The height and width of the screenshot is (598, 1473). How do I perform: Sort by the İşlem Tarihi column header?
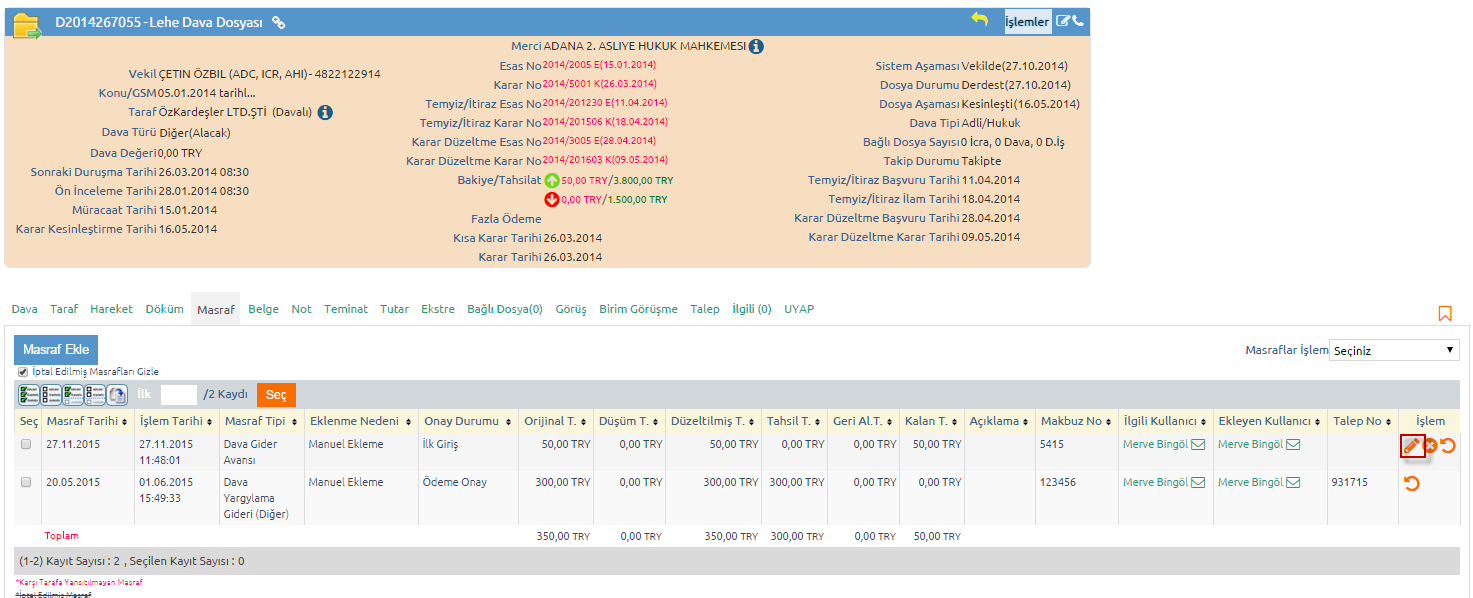point(176,421)
